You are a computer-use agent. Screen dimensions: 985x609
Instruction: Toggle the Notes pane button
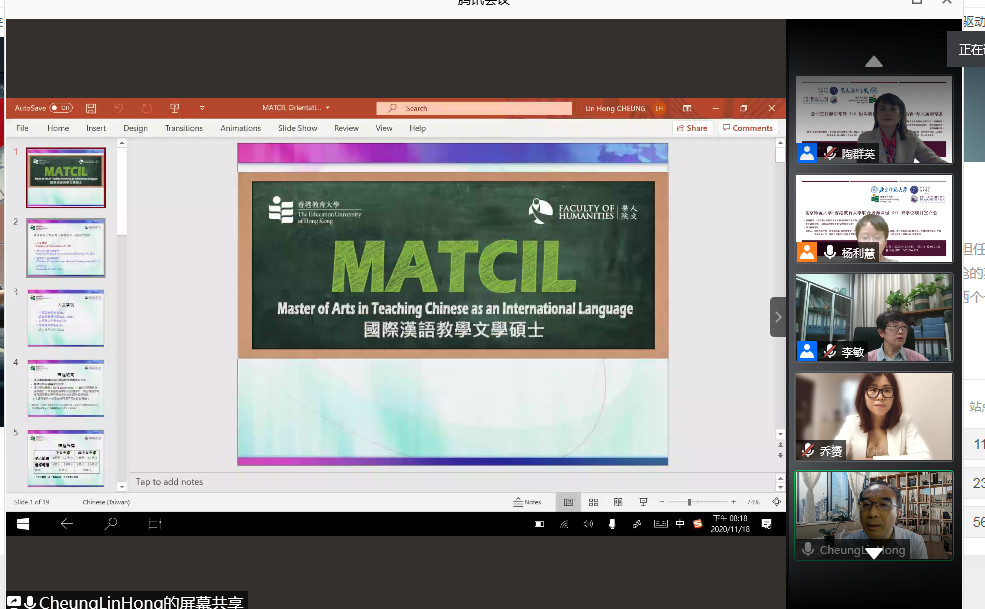pyautogui.click(x=527, y=502)
